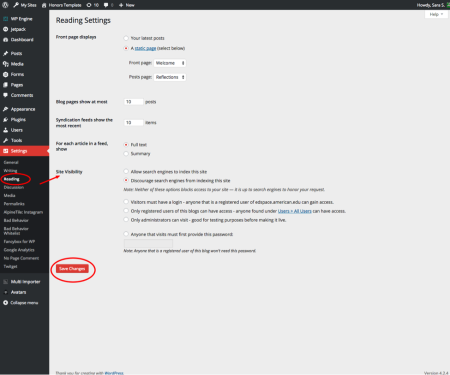Click the Jetpack sidebar icon
450x375 pixels.
(5, 29)
